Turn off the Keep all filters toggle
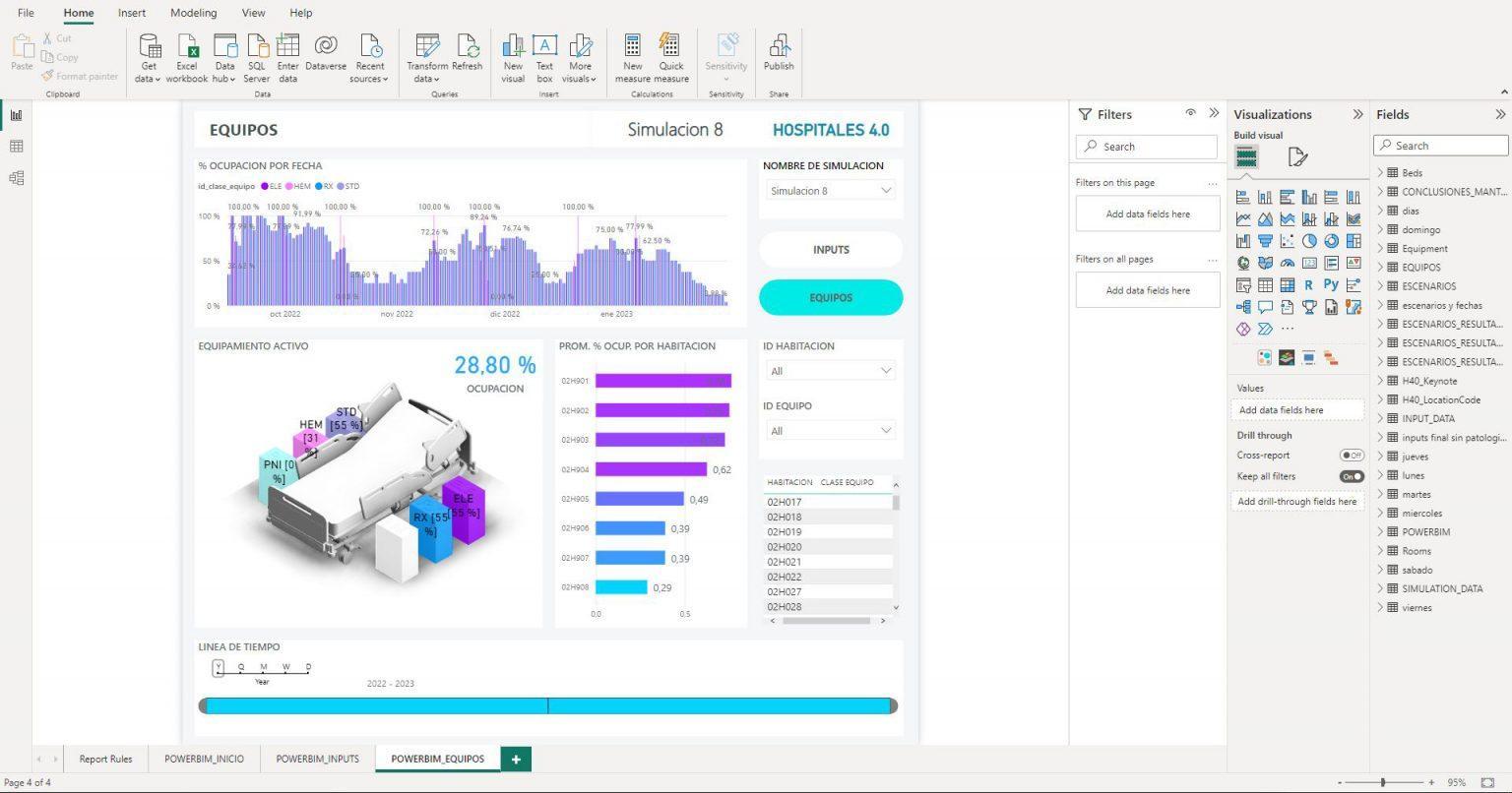Screen dimensions: 1512x793 pos(1353,476)
